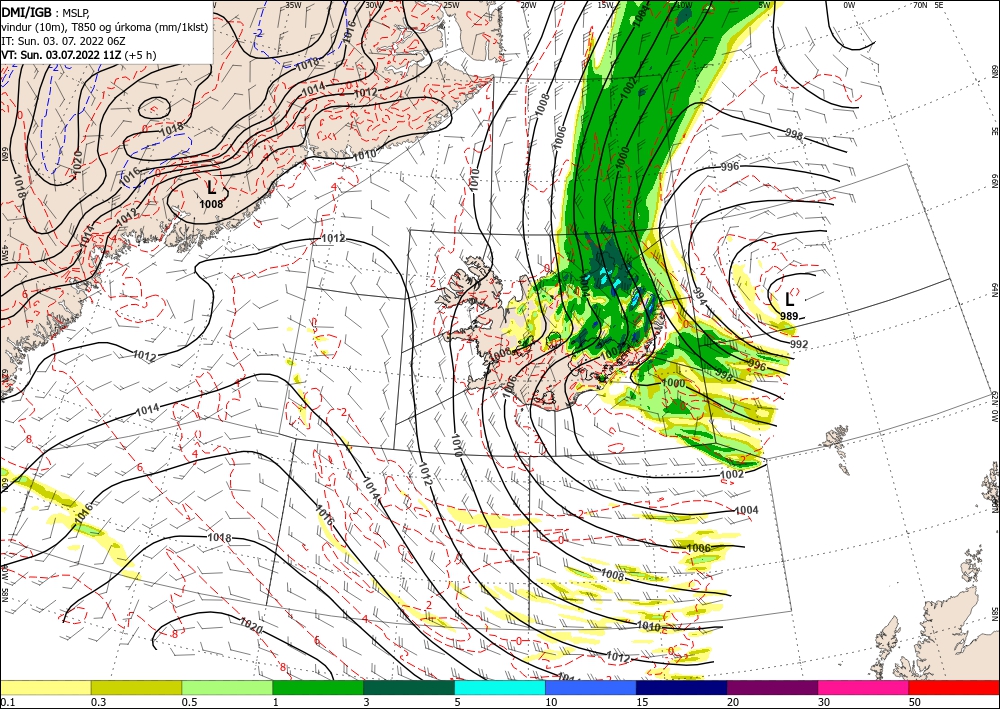
Task: Click the legend value 20
Action: (733, 702)
